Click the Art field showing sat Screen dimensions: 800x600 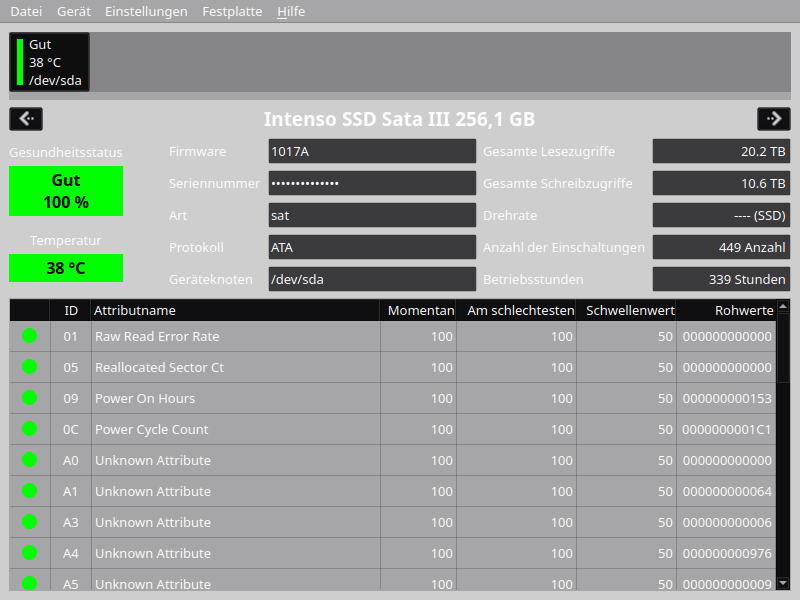tap(372, 215)
